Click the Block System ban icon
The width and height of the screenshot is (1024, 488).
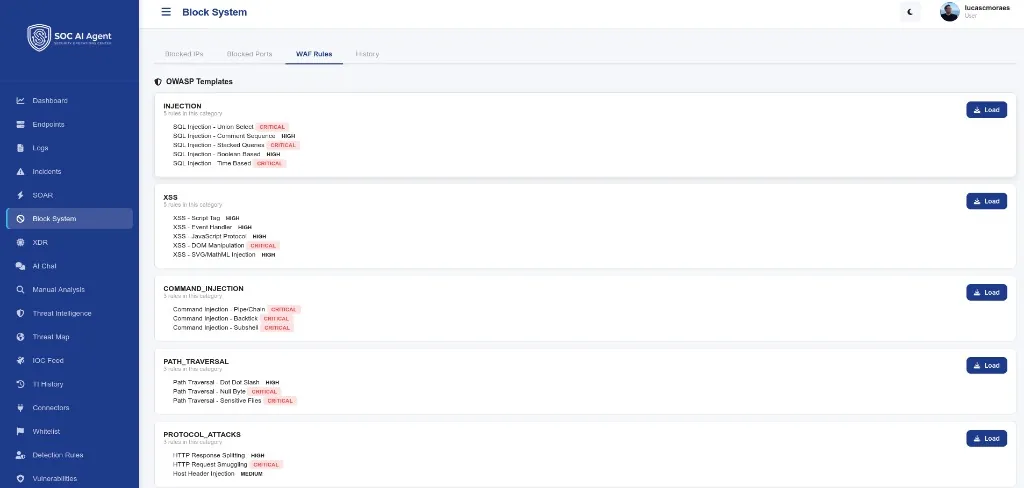20,219
